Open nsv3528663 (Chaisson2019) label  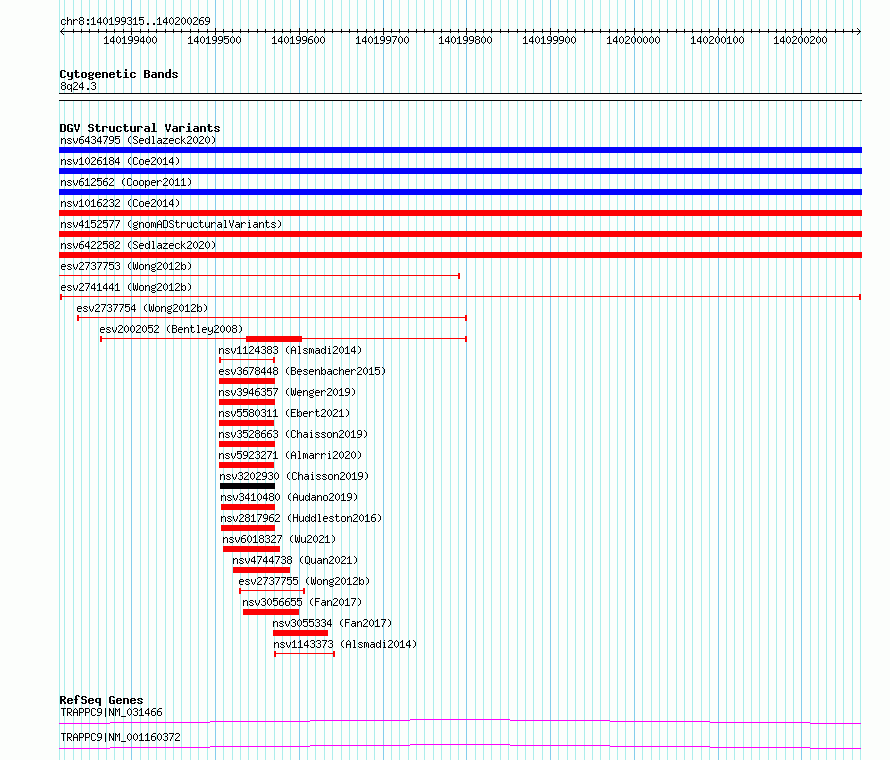(293, 434)
